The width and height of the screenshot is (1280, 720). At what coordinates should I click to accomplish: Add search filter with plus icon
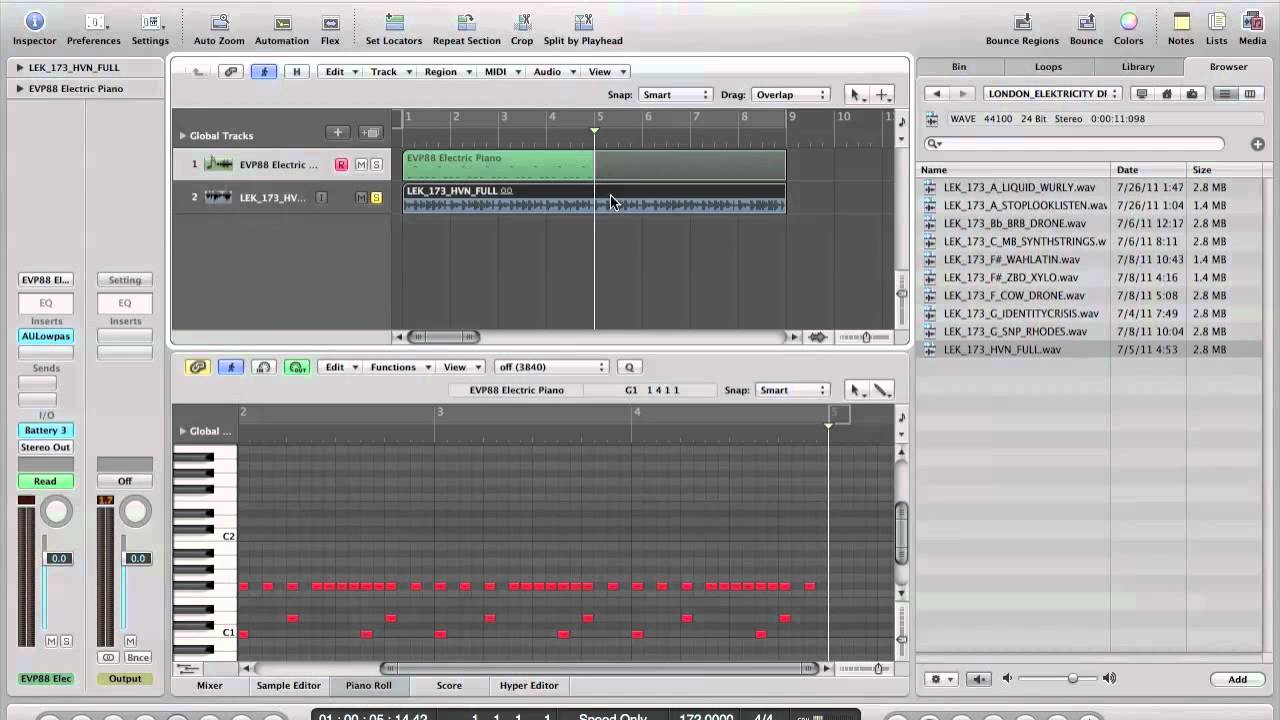1257,144
